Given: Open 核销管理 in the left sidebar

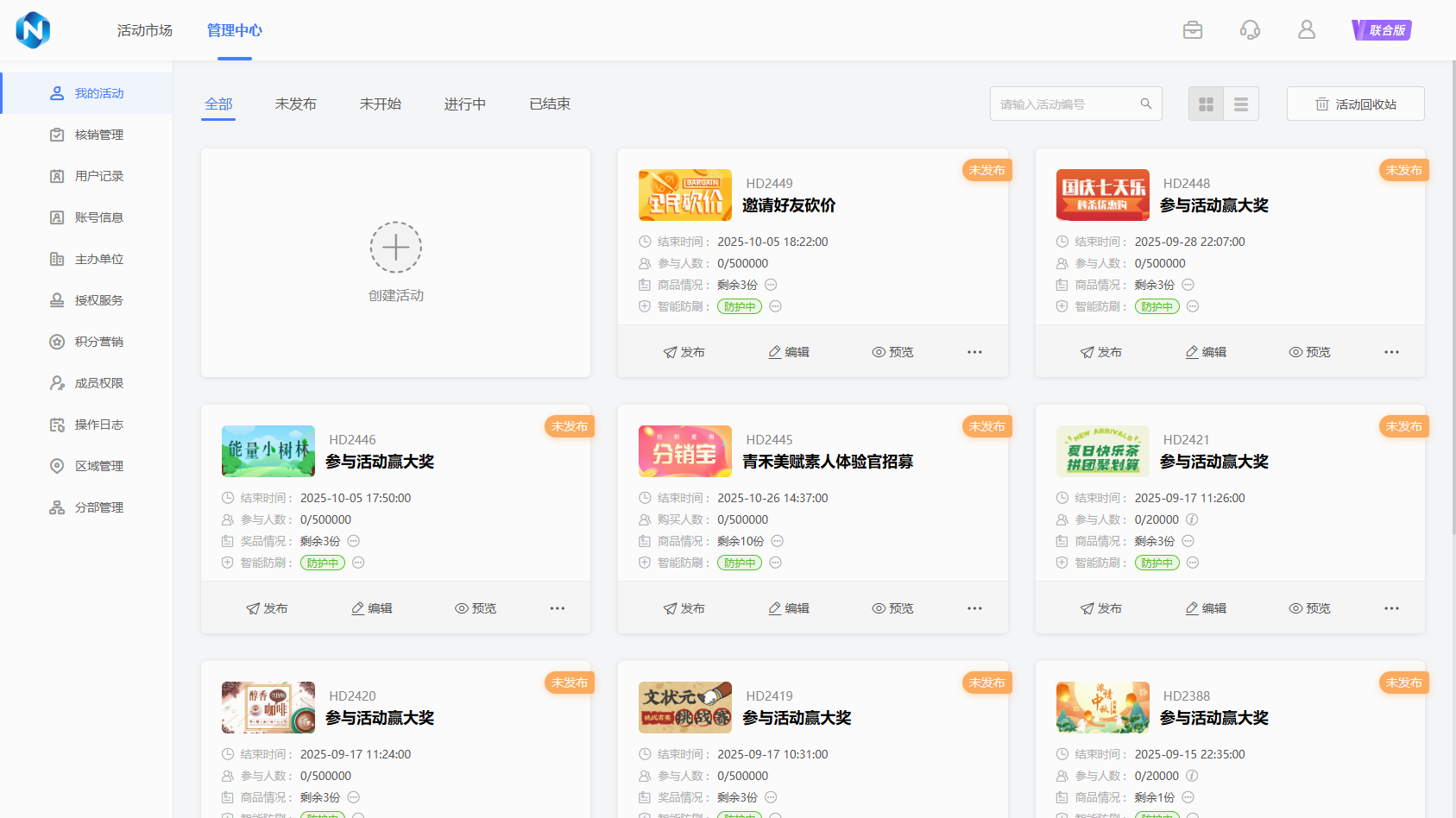Looking at the screenshot, I should 98,135.
